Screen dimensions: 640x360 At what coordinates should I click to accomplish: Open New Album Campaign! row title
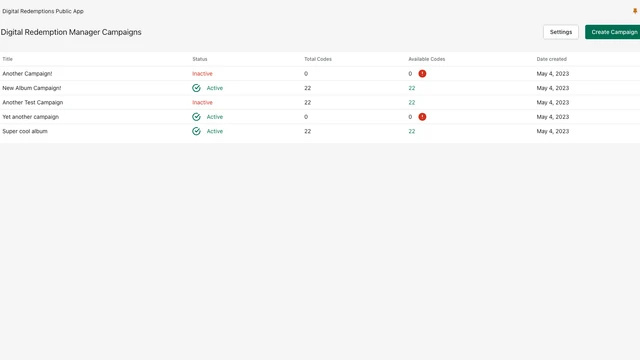point(32,88)
